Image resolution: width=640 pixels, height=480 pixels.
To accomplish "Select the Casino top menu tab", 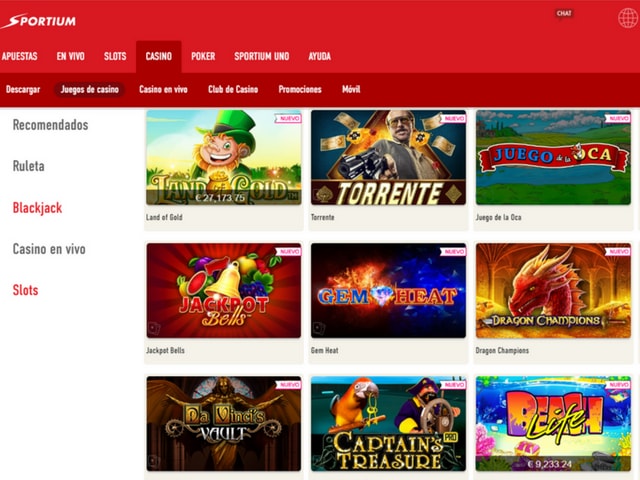I will 159,56.
